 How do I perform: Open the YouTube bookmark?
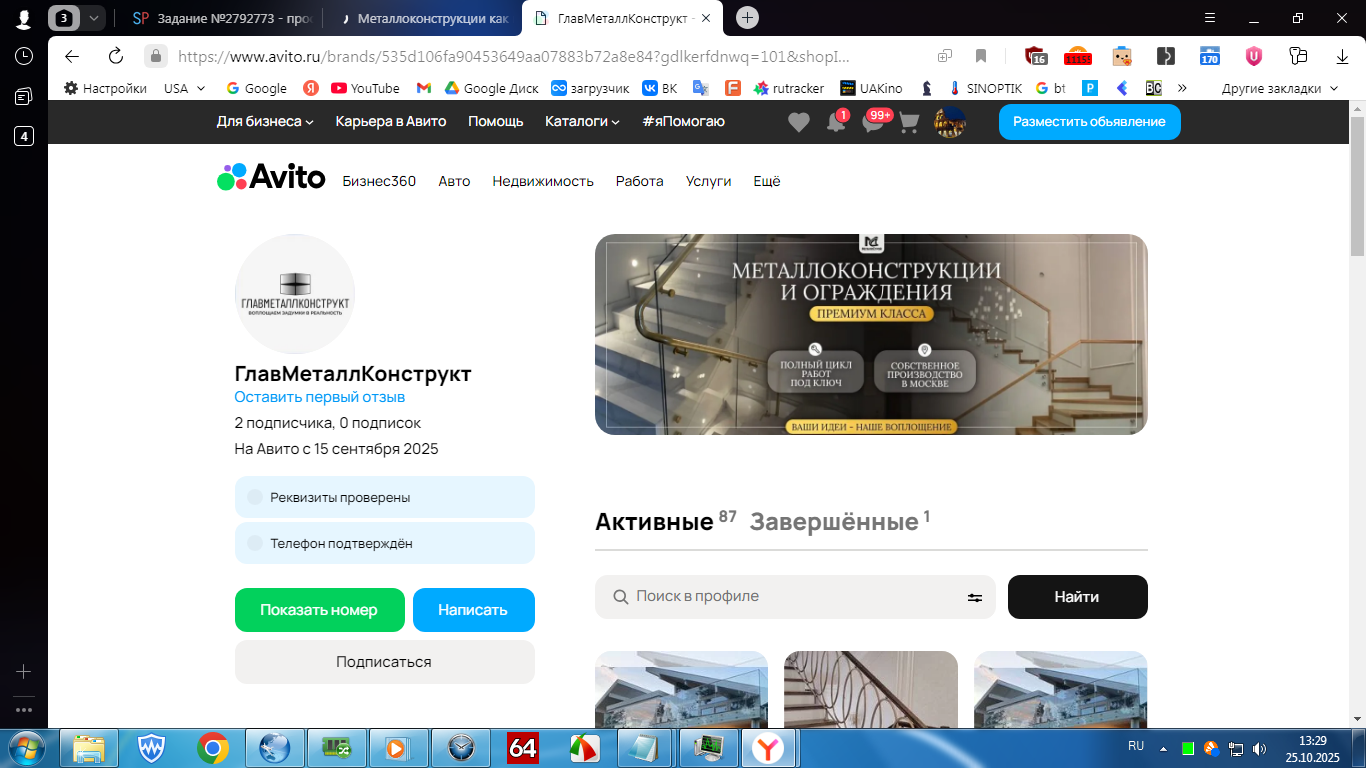click(x=365, y=88)
